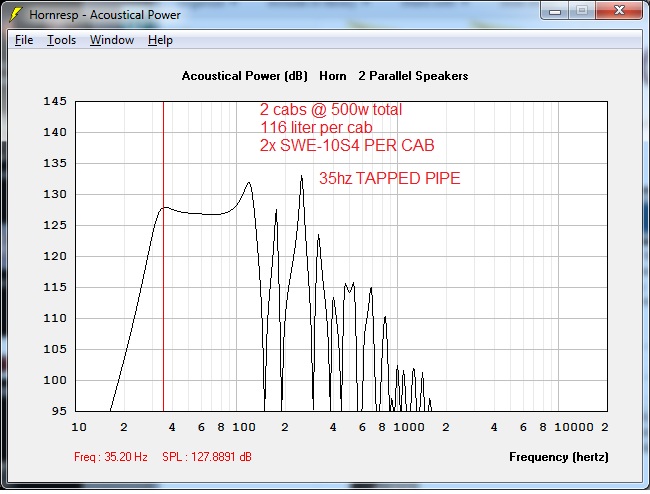Click the 10000 label on frequency axis
650x494 pixels.
[x=574, y=427]
